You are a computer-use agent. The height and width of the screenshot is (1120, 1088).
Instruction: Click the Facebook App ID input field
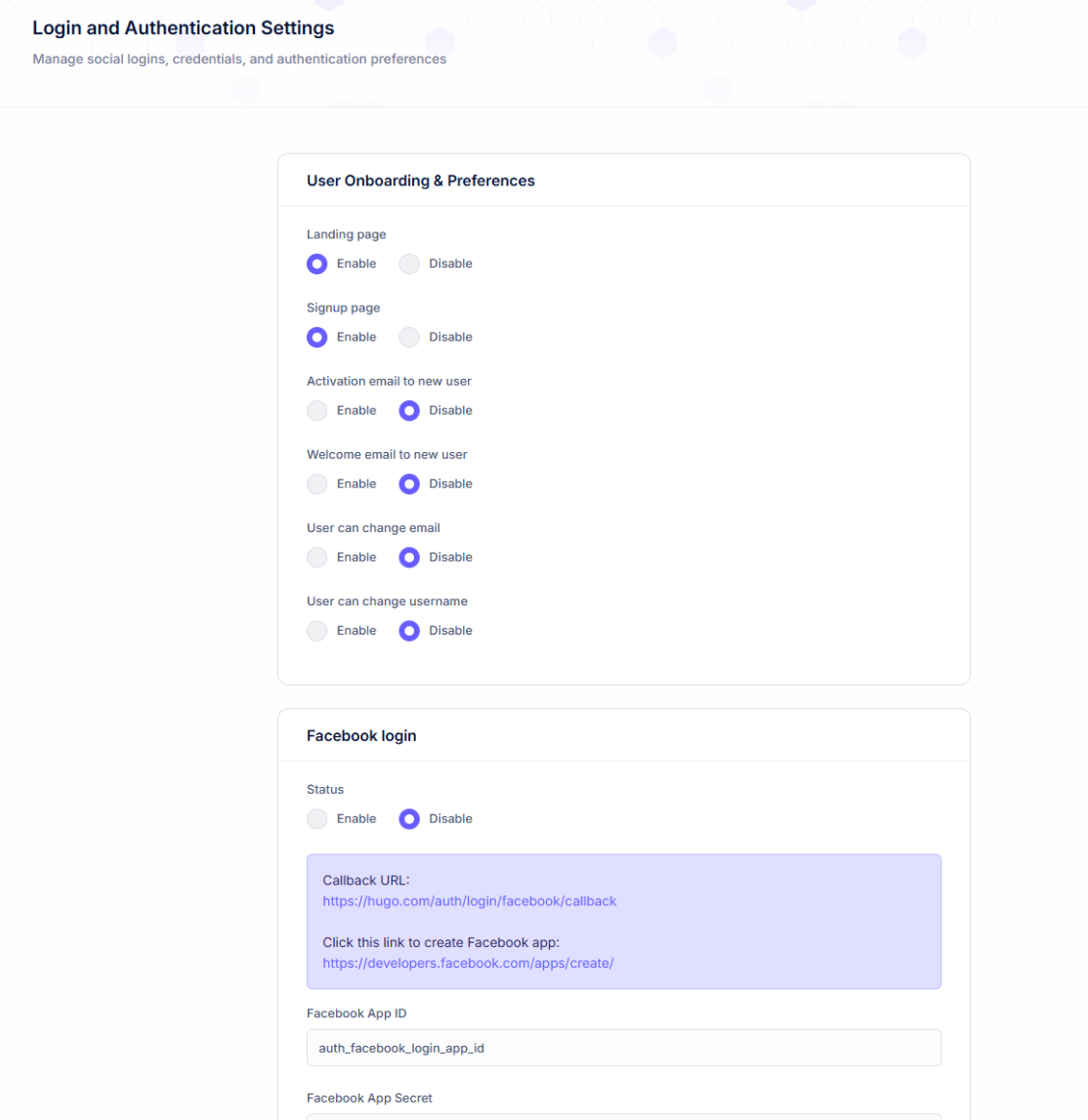click(x=623, y=1048)
